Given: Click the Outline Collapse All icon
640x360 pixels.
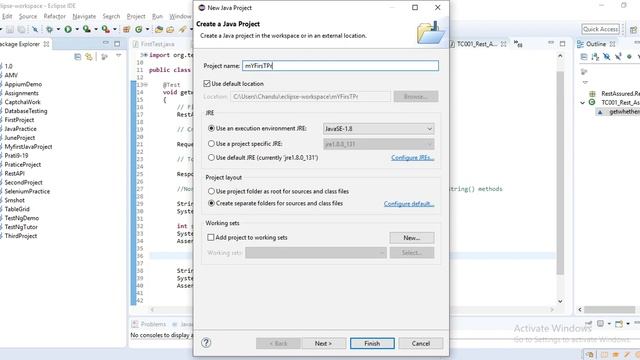Looking at the screenshot, I should pos(584,57).
